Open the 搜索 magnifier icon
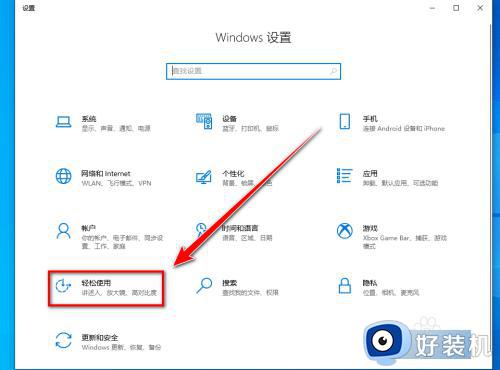 (x=204, y=286)
